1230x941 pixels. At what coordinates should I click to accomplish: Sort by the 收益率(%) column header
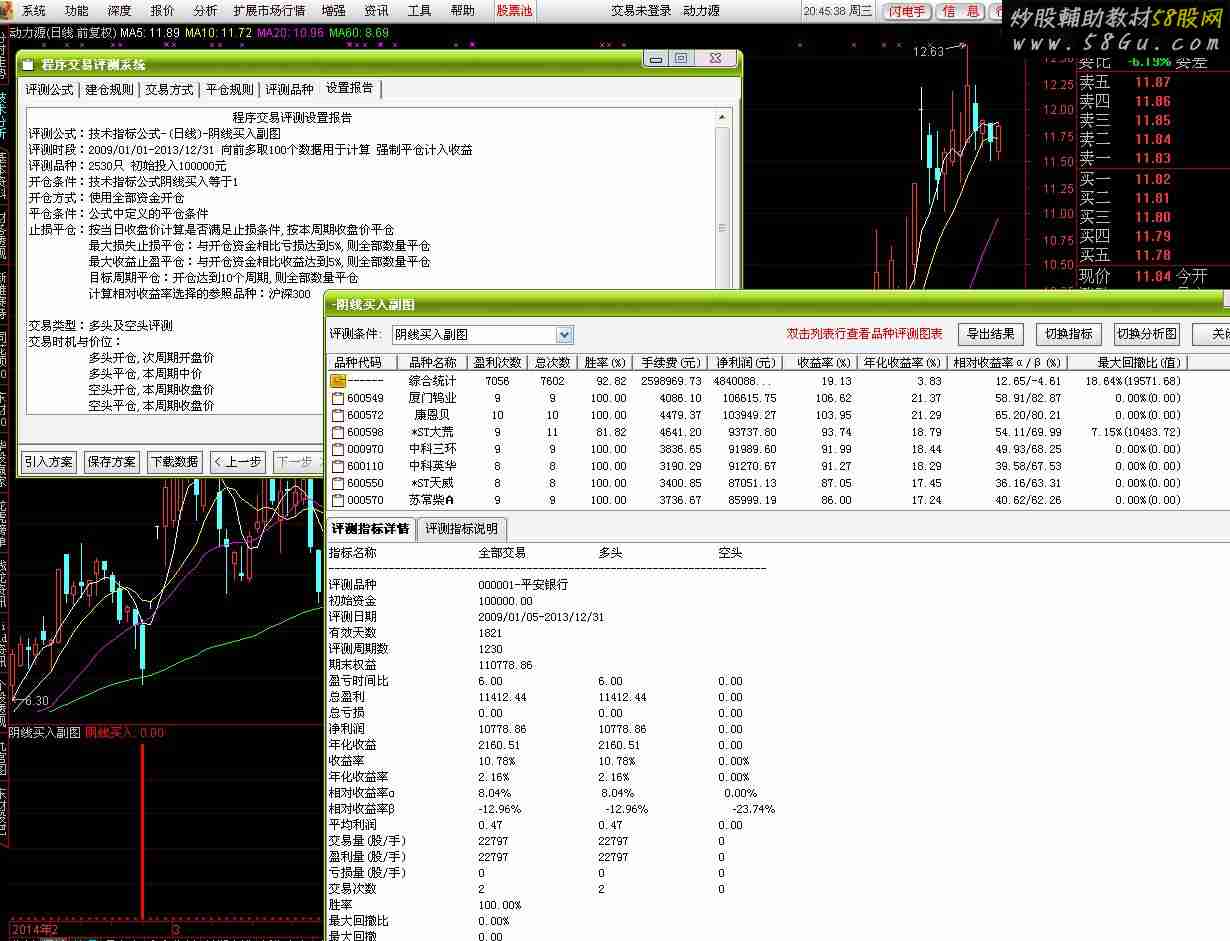(824, 363)
